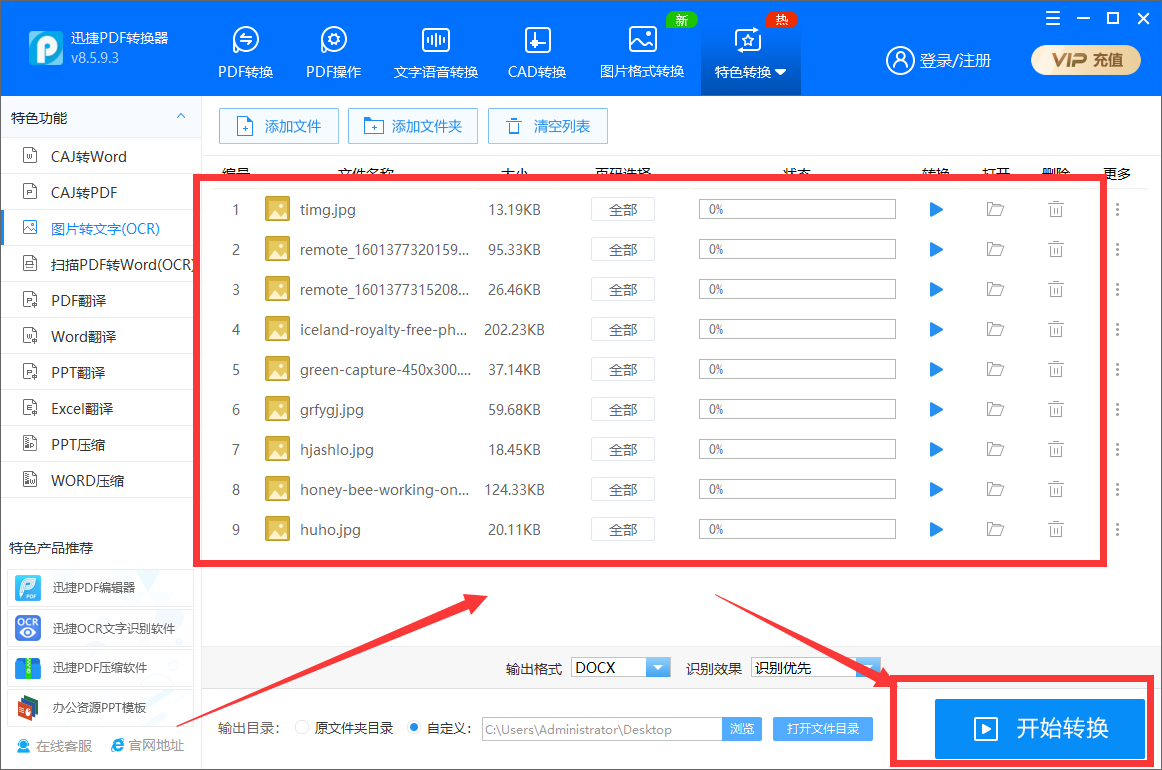This screenshot has height=770, width=1162.
Task: Click page selection 全部 for iceland-royalty-free
Action: click(622, 330)
